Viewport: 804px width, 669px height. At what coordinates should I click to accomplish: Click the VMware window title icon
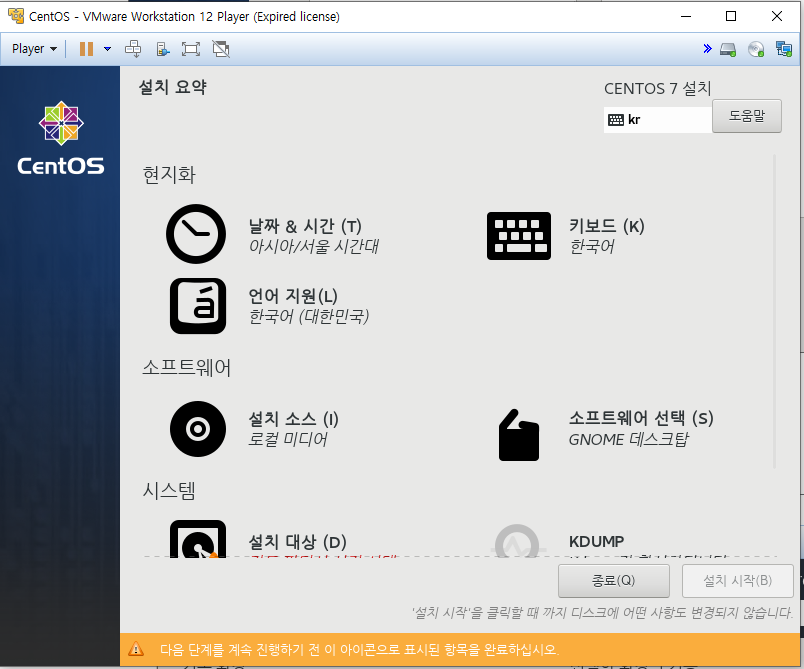pos(16,16)
